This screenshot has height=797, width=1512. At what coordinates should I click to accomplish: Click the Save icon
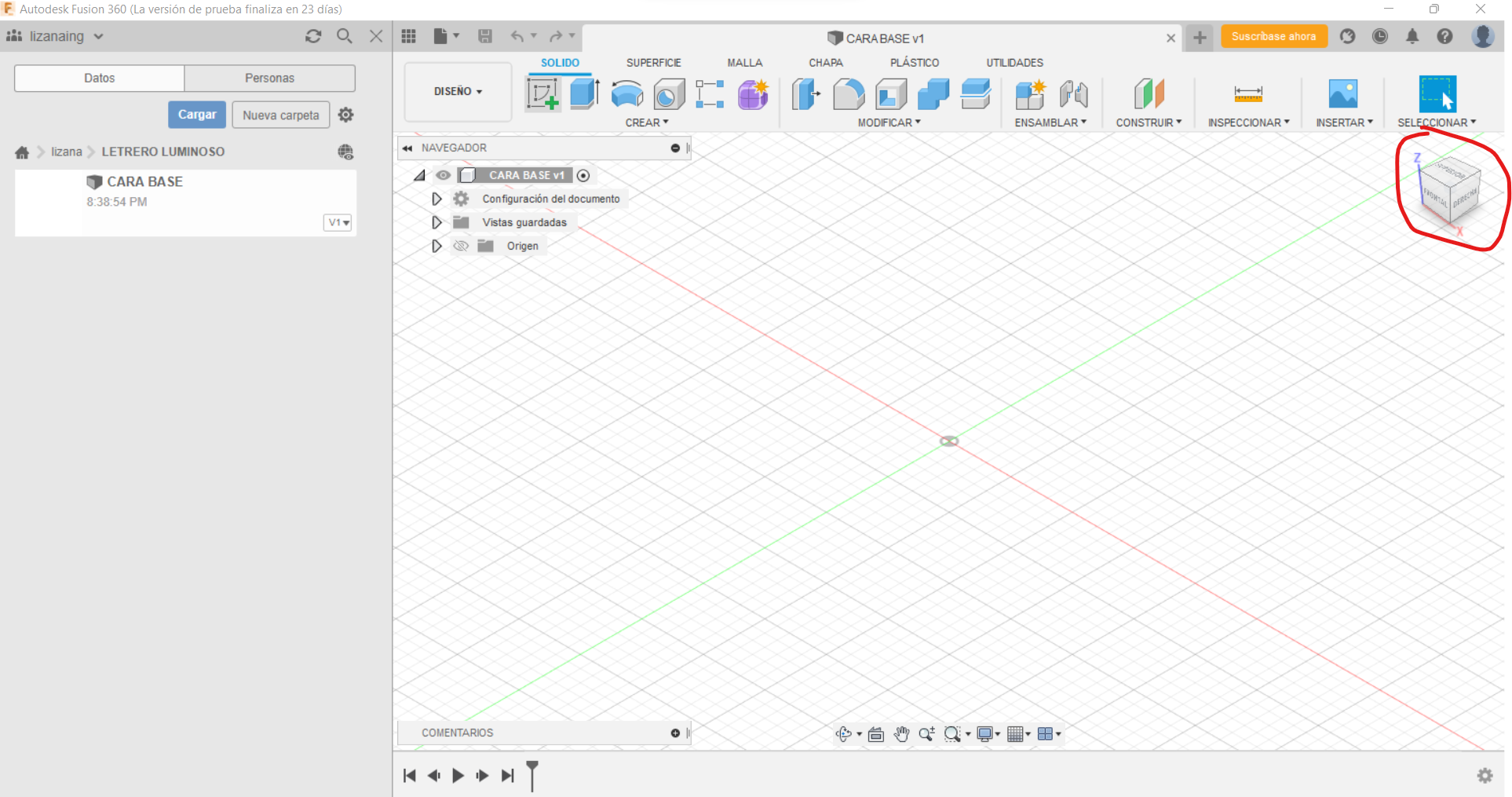pos(485,36)
